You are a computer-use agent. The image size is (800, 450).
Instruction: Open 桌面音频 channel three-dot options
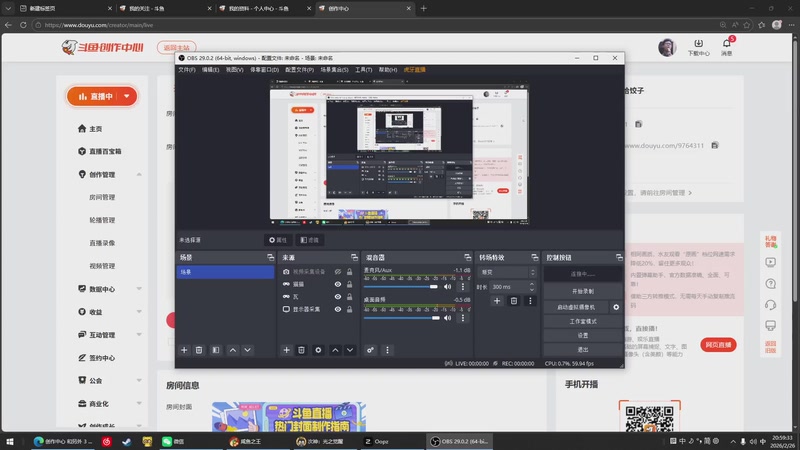[x=463, y=318]
